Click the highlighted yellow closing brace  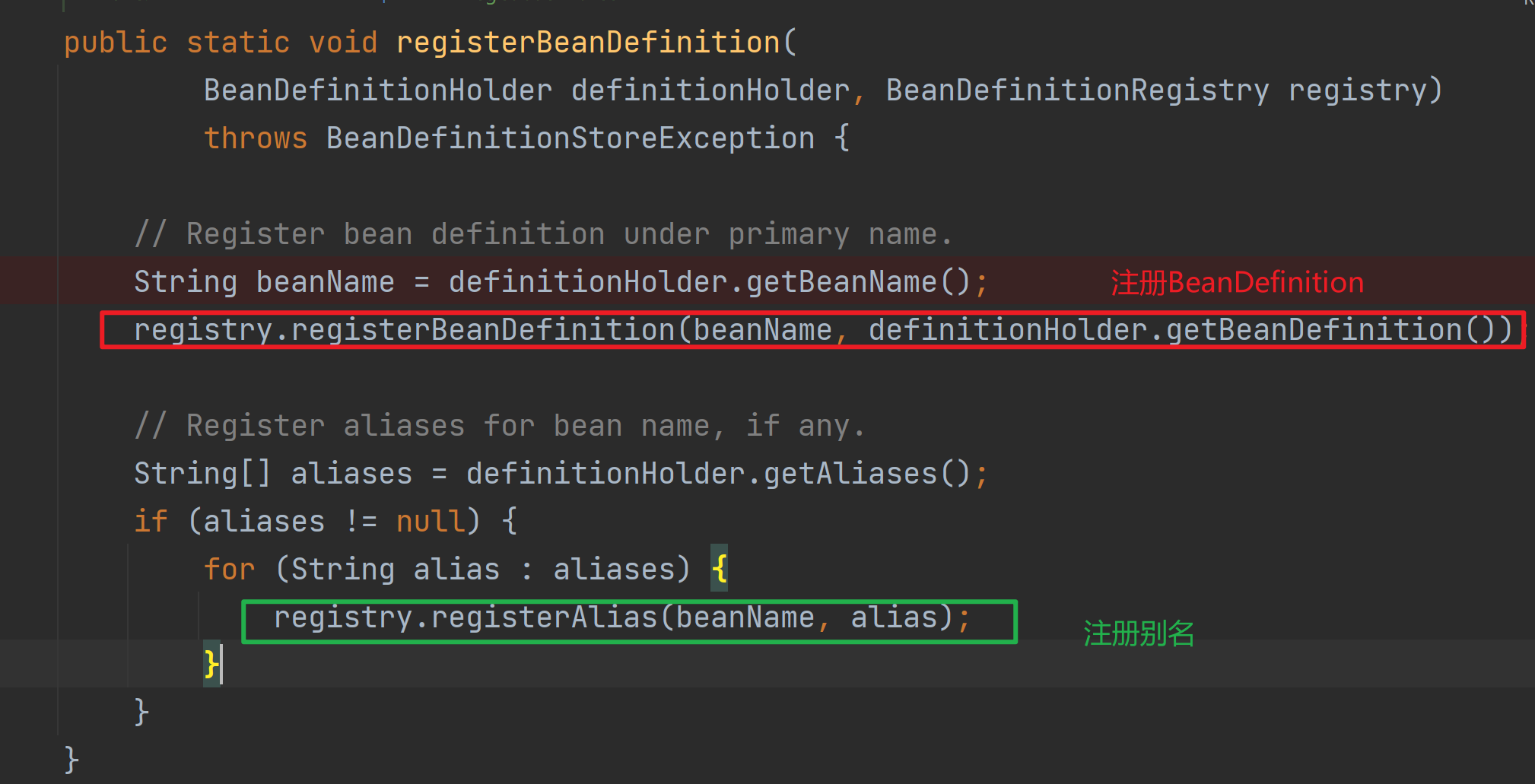211,664
